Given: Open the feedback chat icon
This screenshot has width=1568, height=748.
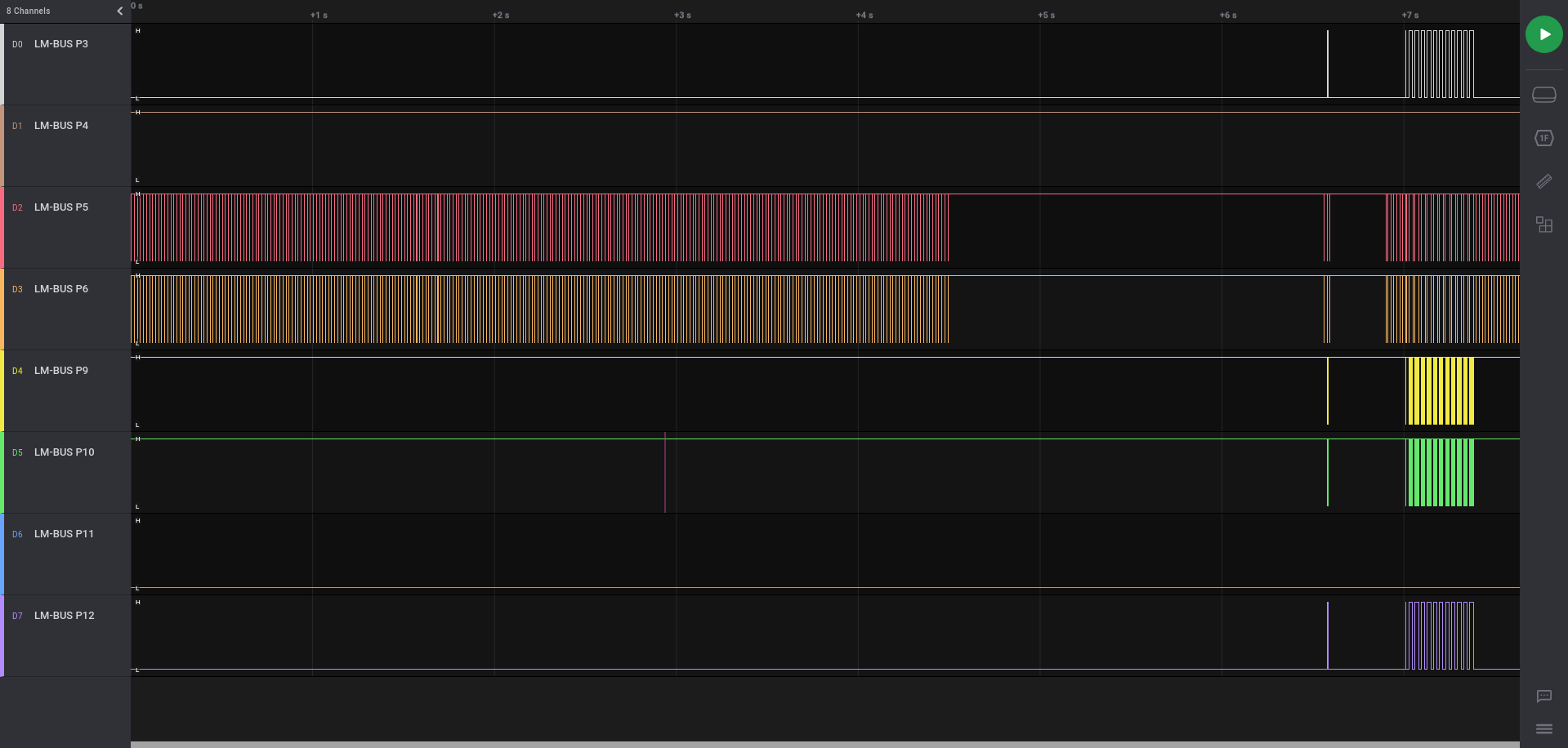Looking at the screenshot, I should tap(1543, 696).
